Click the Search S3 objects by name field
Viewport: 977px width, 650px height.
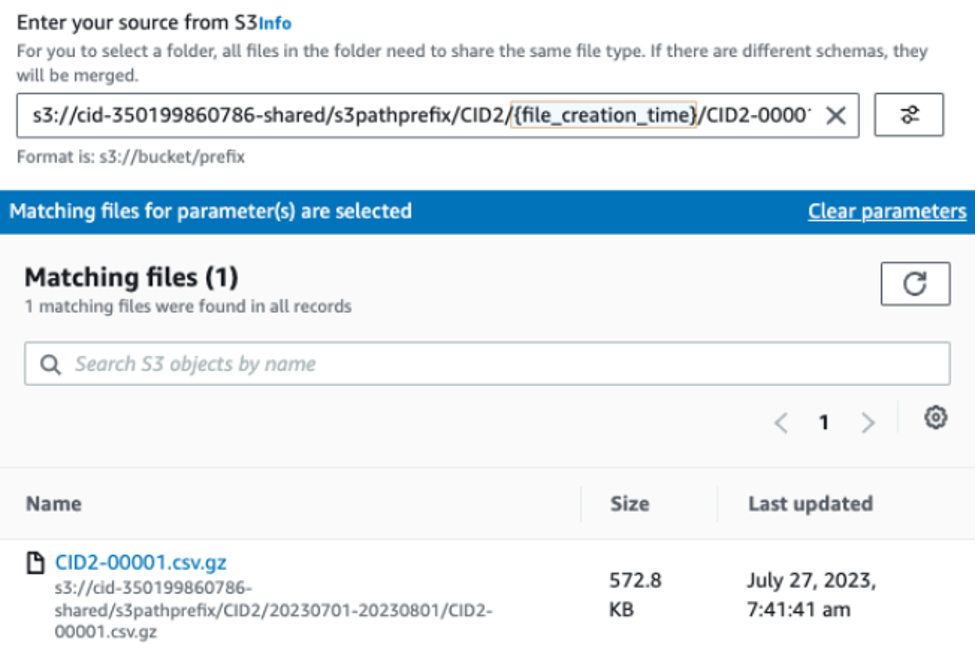pos(300,363)
